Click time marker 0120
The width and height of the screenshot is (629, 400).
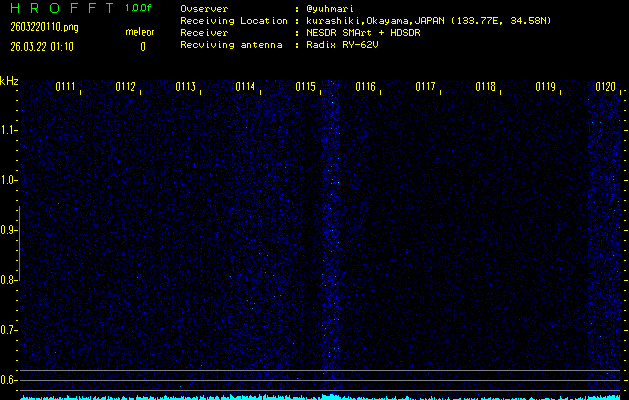[x=605, y=87]
